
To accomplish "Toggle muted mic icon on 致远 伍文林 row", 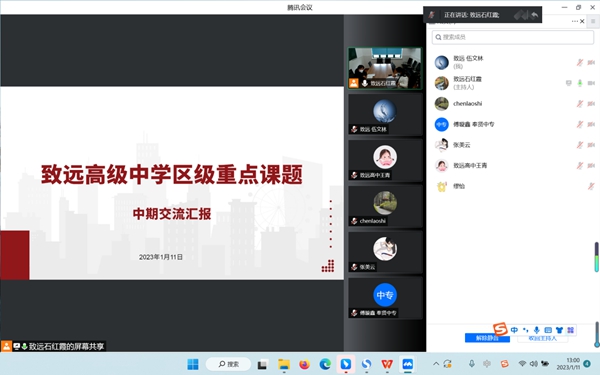I will coord(580,62).
